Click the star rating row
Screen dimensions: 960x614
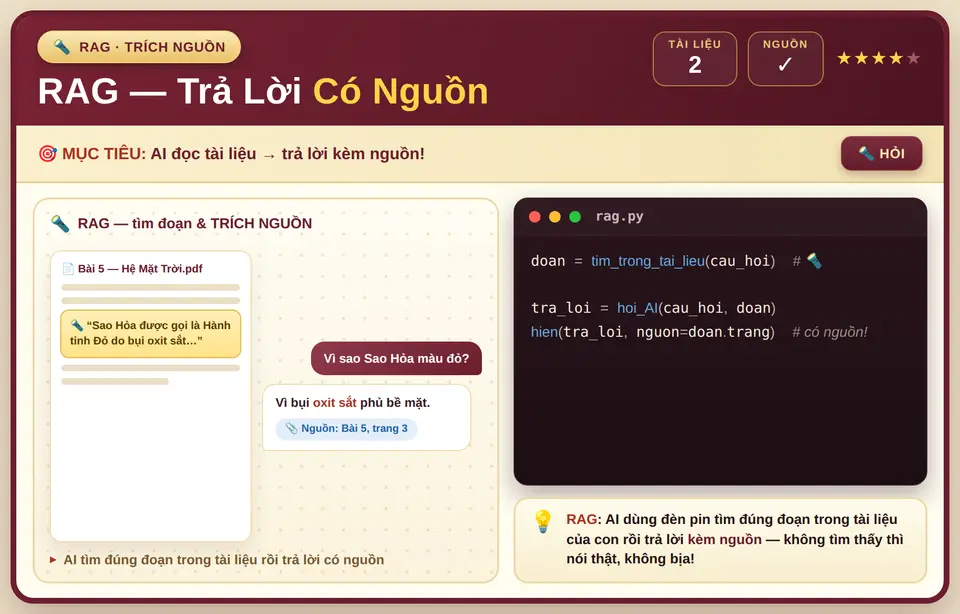pos(879,58)
